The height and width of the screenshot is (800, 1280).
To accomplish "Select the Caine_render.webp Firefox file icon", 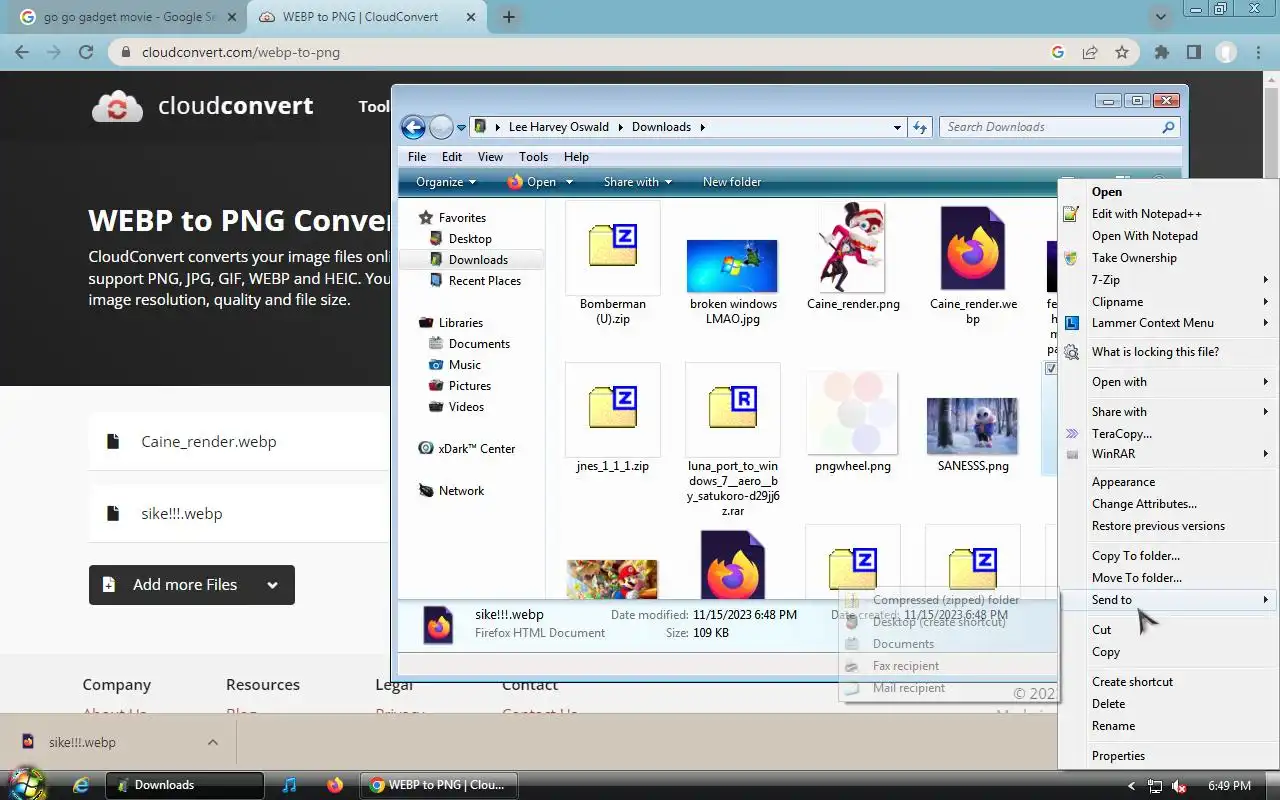I will [973, 249].
